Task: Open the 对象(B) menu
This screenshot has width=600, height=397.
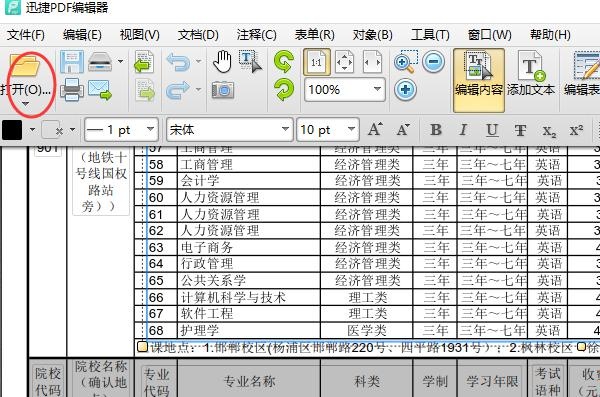Action: point(373,35)
